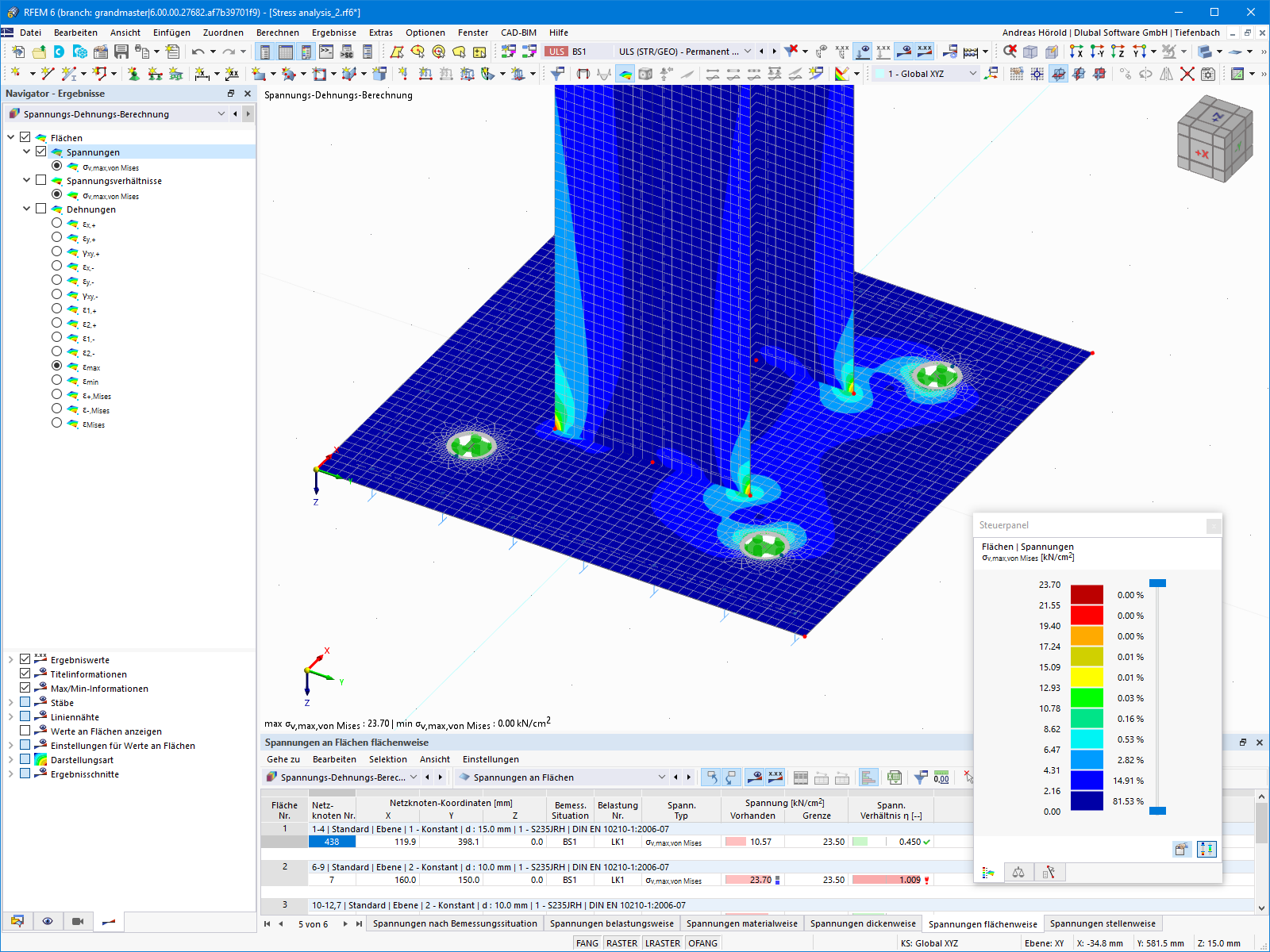Open the load case combination dropdown ULS (STR/GEO)
Screen dimensions: 1270x952
click(x=747, y=51)
